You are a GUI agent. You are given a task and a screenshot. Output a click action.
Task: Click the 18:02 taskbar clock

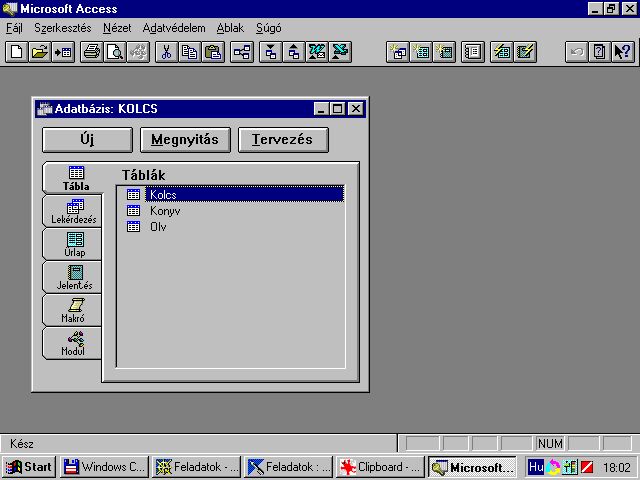tap(617, 467)
